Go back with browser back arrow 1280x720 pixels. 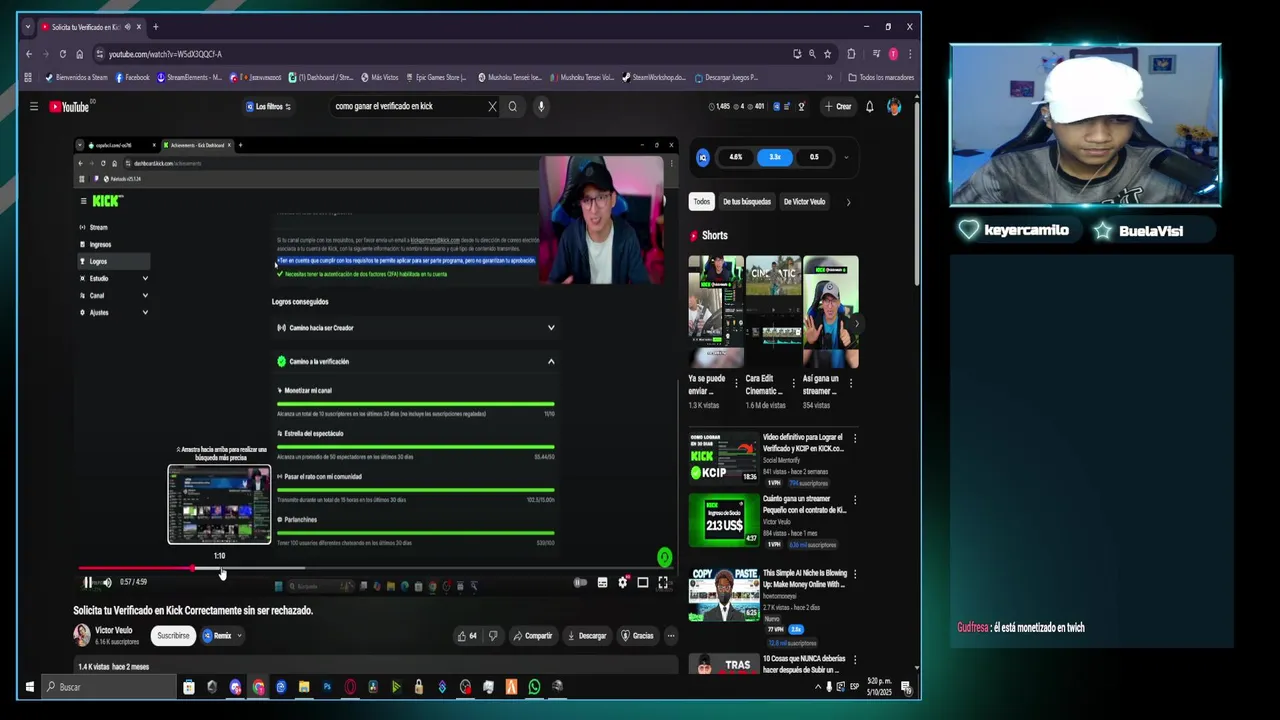[29, 54]
